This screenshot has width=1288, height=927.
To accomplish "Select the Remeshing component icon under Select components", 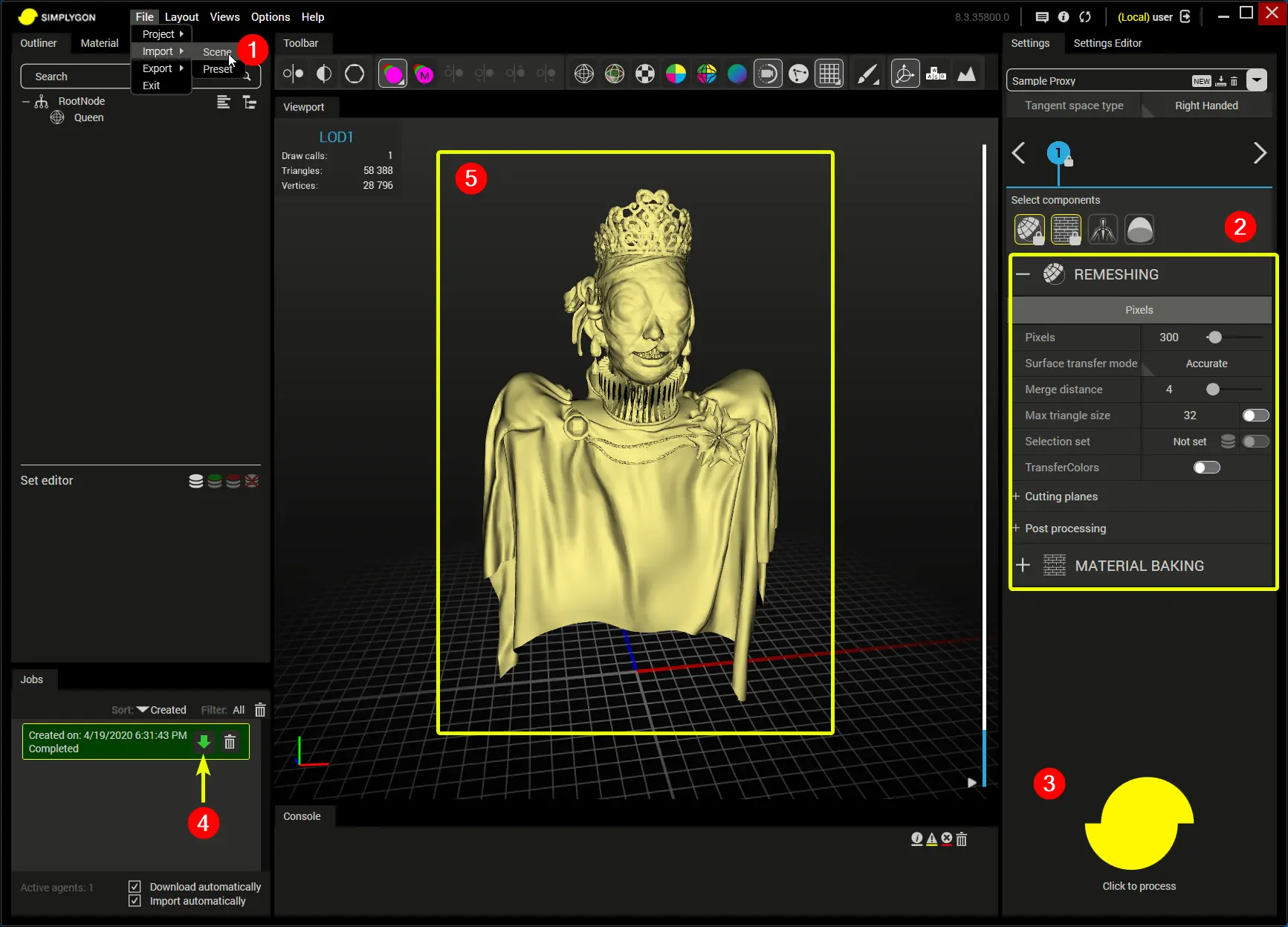I will (x=1029, y=229).
